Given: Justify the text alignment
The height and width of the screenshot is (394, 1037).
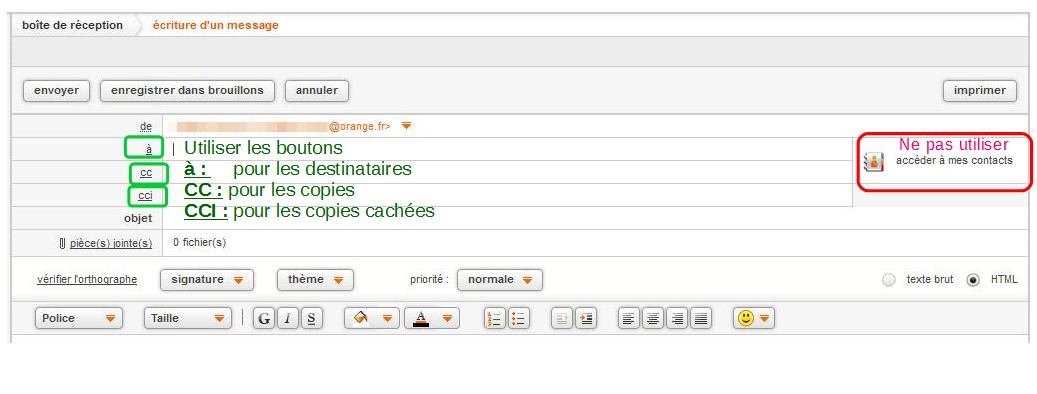Looking at the screenshot, I should pyautogui.click(x=700, y=319).
